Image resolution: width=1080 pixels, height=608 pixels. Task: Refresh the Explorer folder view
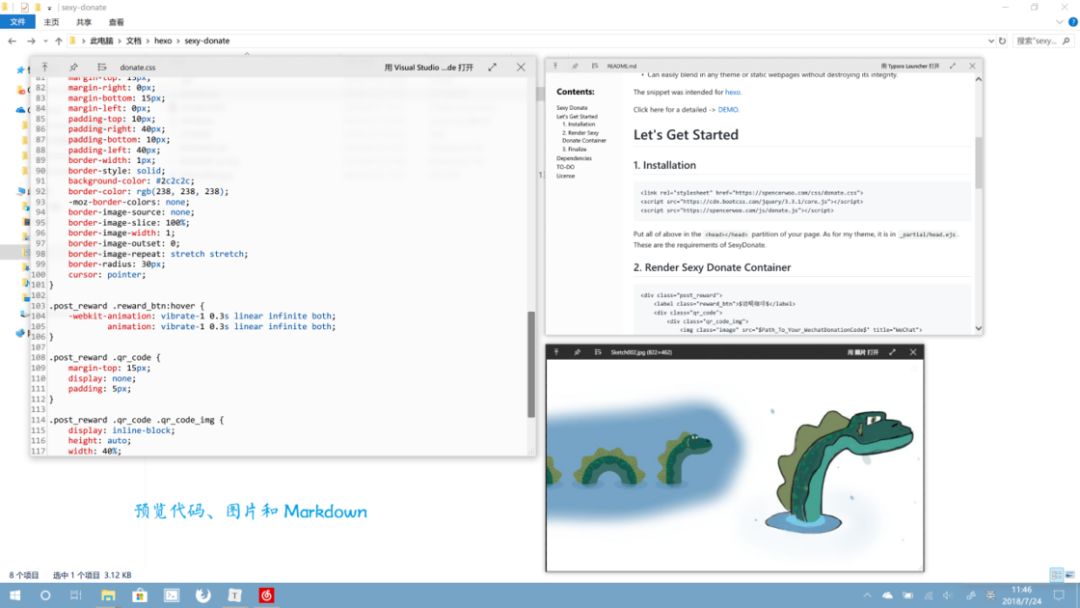[x=1002, y=41]
